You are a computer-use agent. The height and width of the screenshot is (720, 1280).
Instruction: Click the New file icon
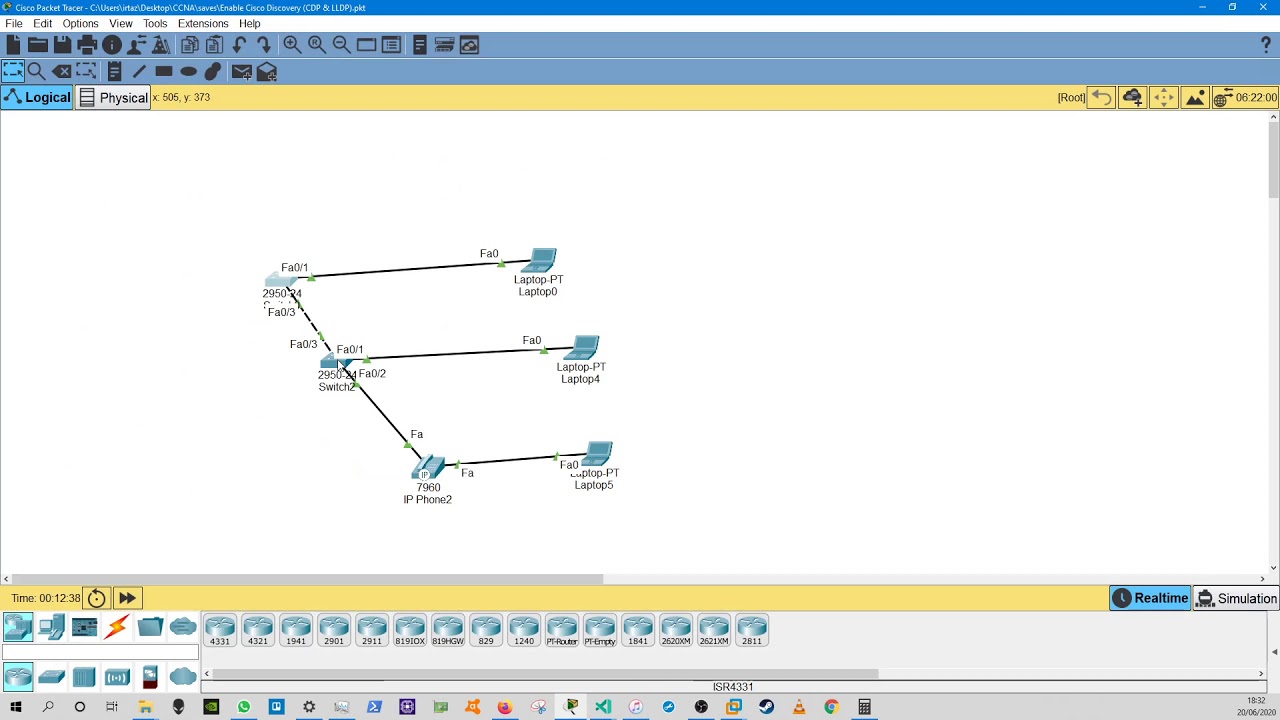click(x=13, y=45)
